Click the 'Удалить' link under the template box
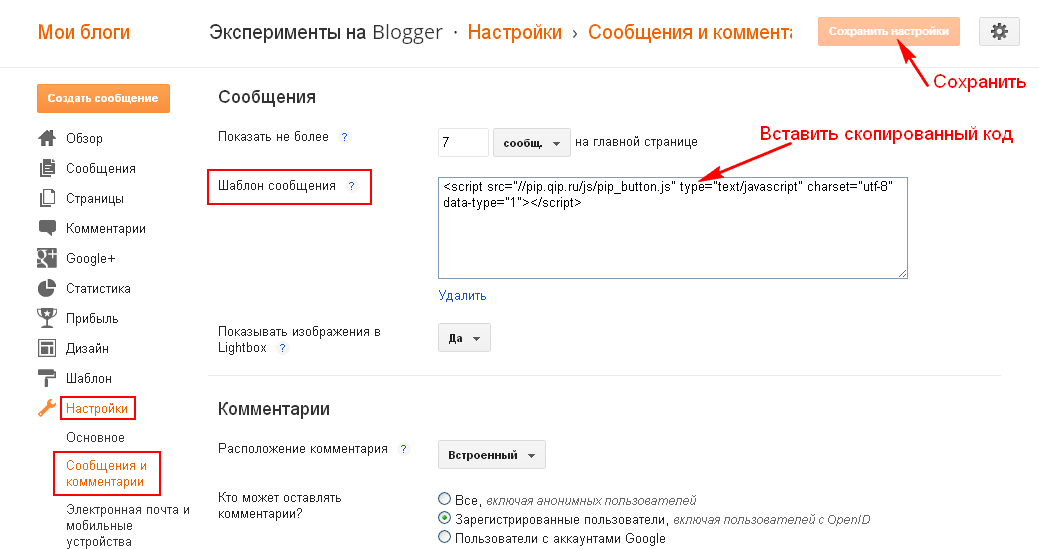The image size is (1039, 549). 462,295
